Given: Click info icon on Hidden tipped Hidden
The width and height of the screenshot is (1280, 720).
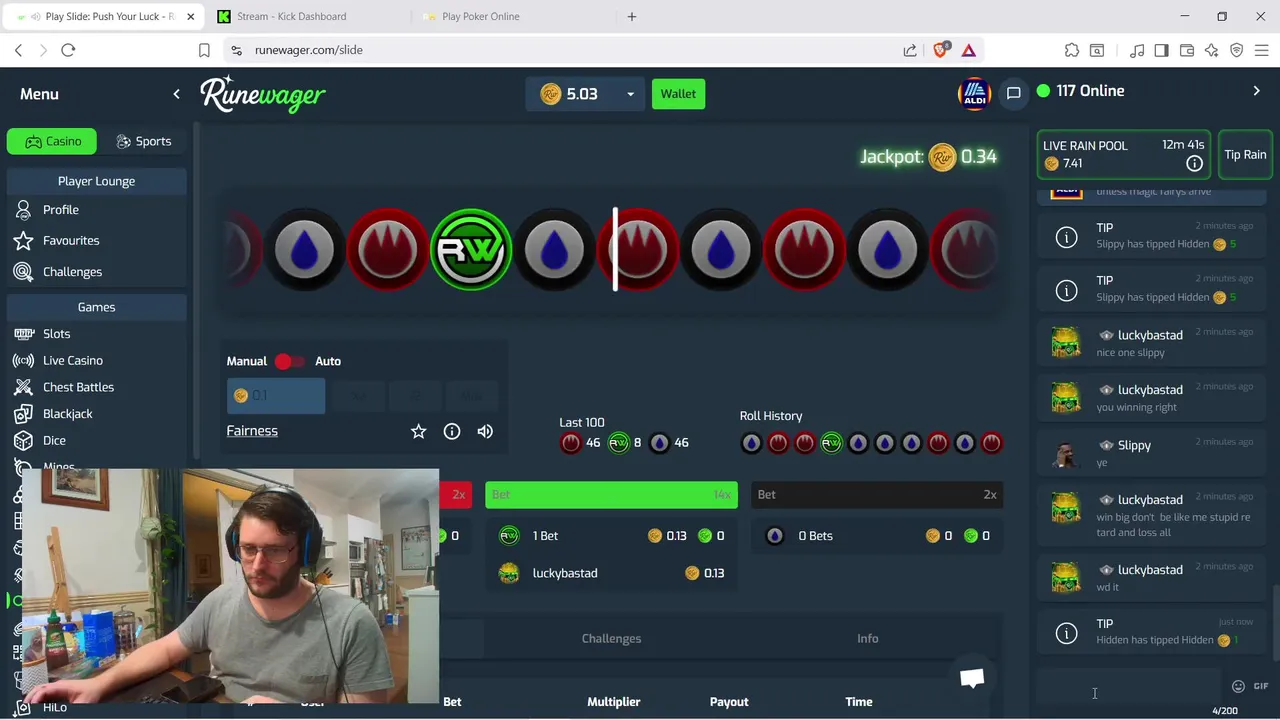Looking at the screenshot, I should coord(1067,633).
